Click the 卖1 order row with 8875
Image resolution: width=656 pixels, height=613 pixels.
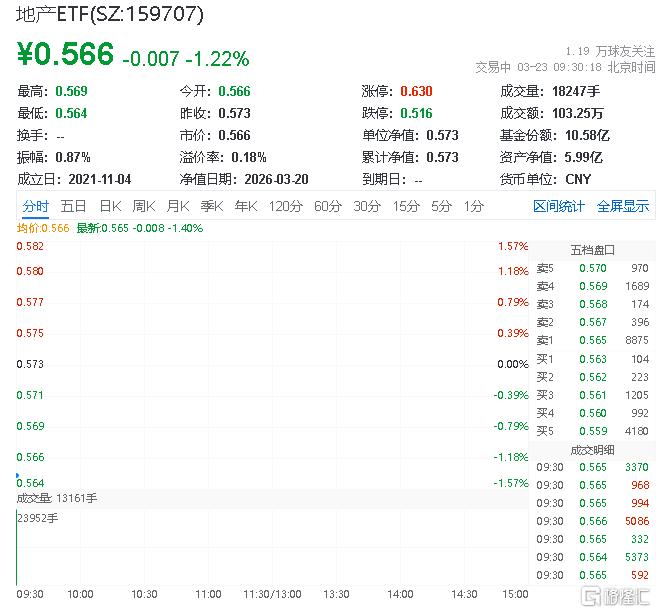(592, 340)
